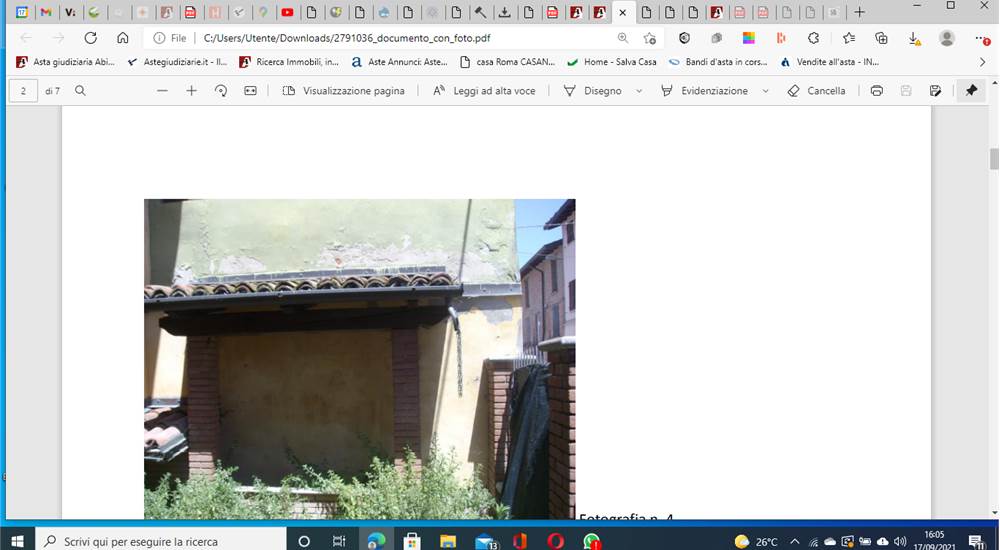Select the Evidenziazione highlighter tool

click(704, 91)
